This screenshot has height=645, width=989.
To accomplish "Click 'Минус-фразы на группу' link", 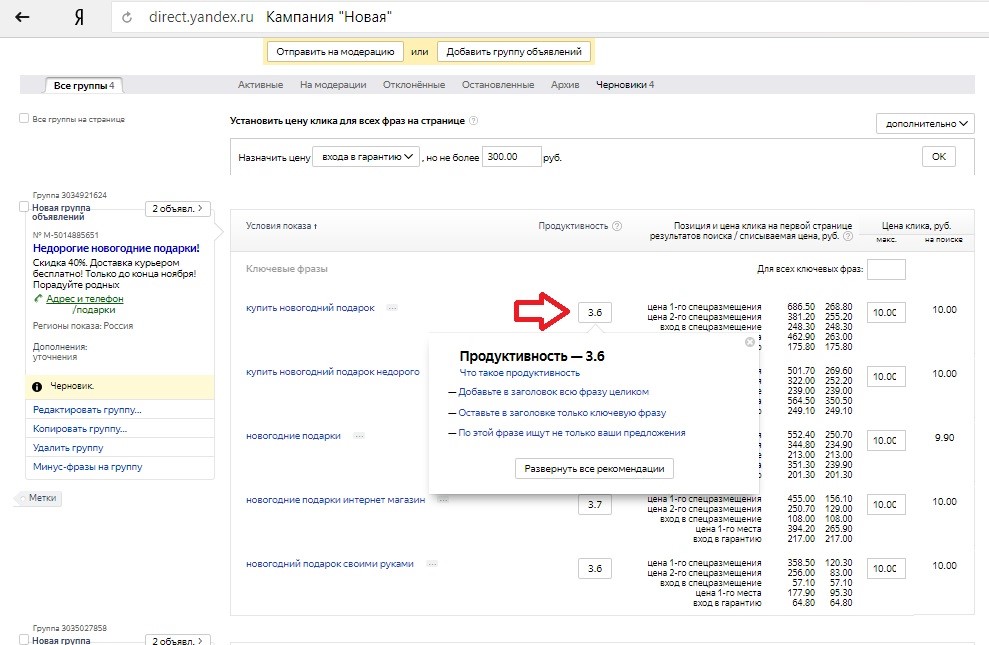I will click(88, 467).
